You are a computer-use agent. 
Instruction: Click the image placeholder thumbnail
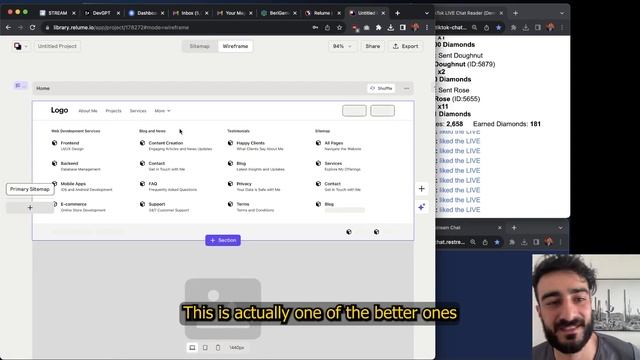click(223, 309)
